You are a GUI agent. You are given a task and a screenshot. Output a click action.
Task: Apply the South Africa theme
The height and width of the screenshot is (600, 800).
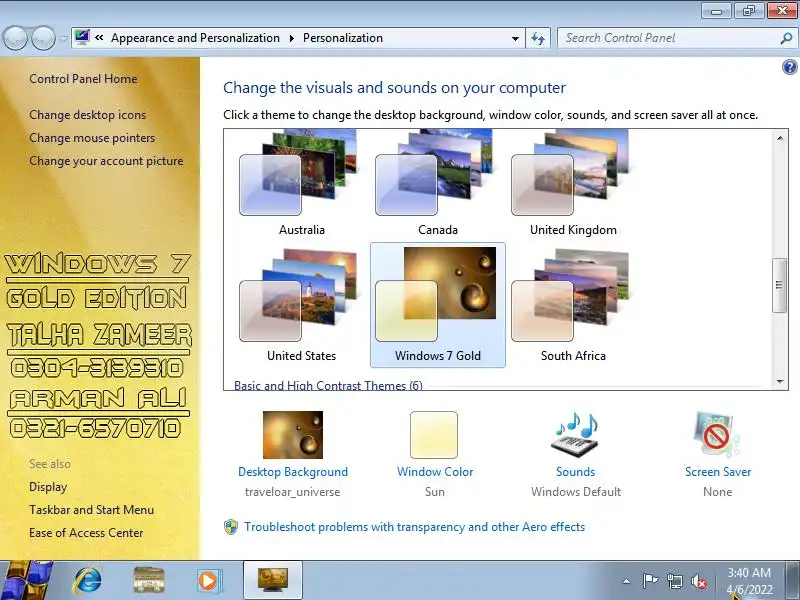point(573,305)
